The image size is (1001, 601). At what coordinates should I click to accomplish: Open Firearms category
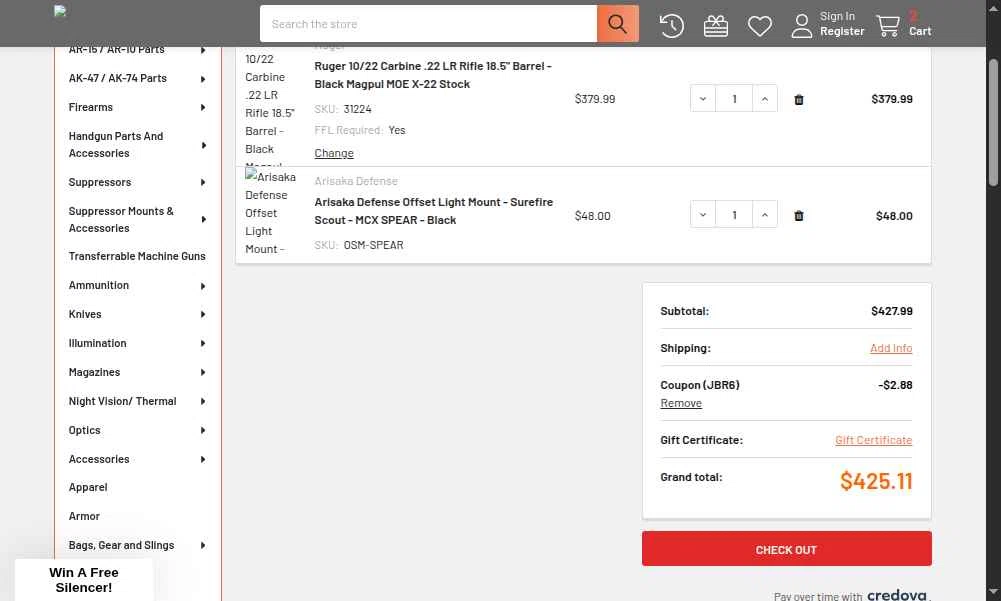pyautogui.click(x=91, y=107)
